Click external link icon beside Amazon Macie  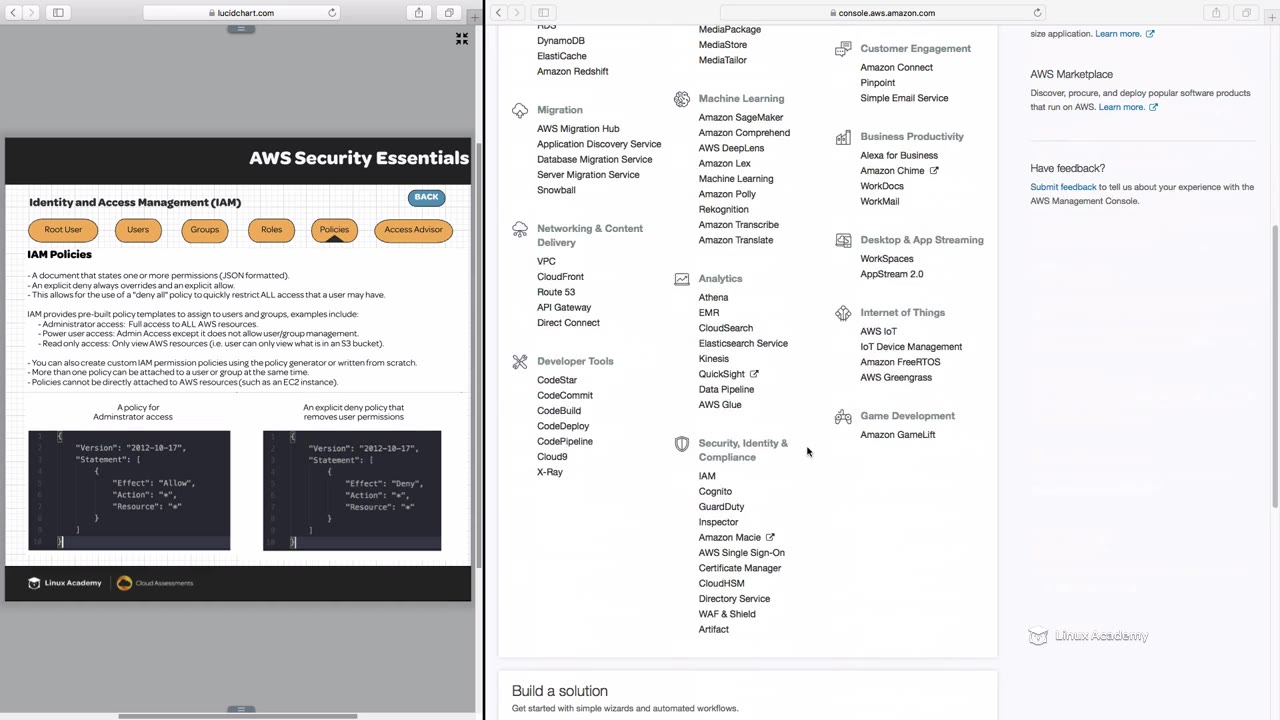pyautogui.click(x=770, y=538)
